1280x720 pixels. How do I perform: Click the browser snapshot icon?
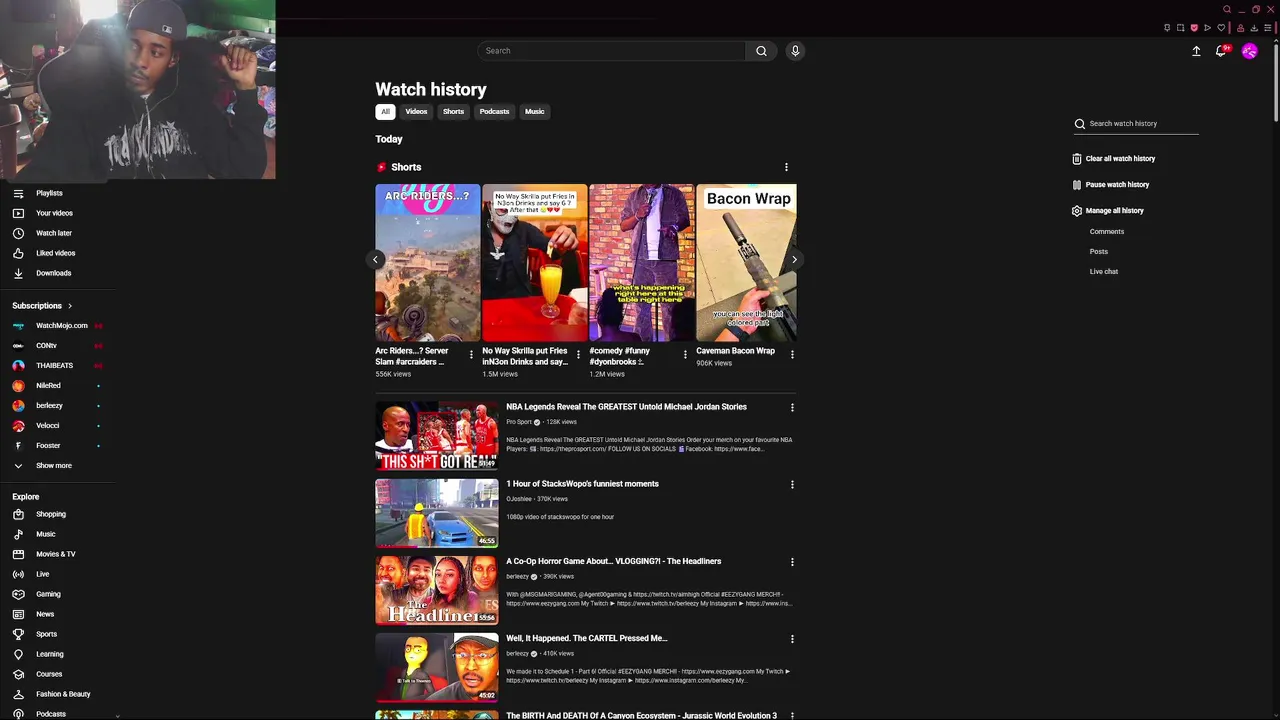point(1180,28)
